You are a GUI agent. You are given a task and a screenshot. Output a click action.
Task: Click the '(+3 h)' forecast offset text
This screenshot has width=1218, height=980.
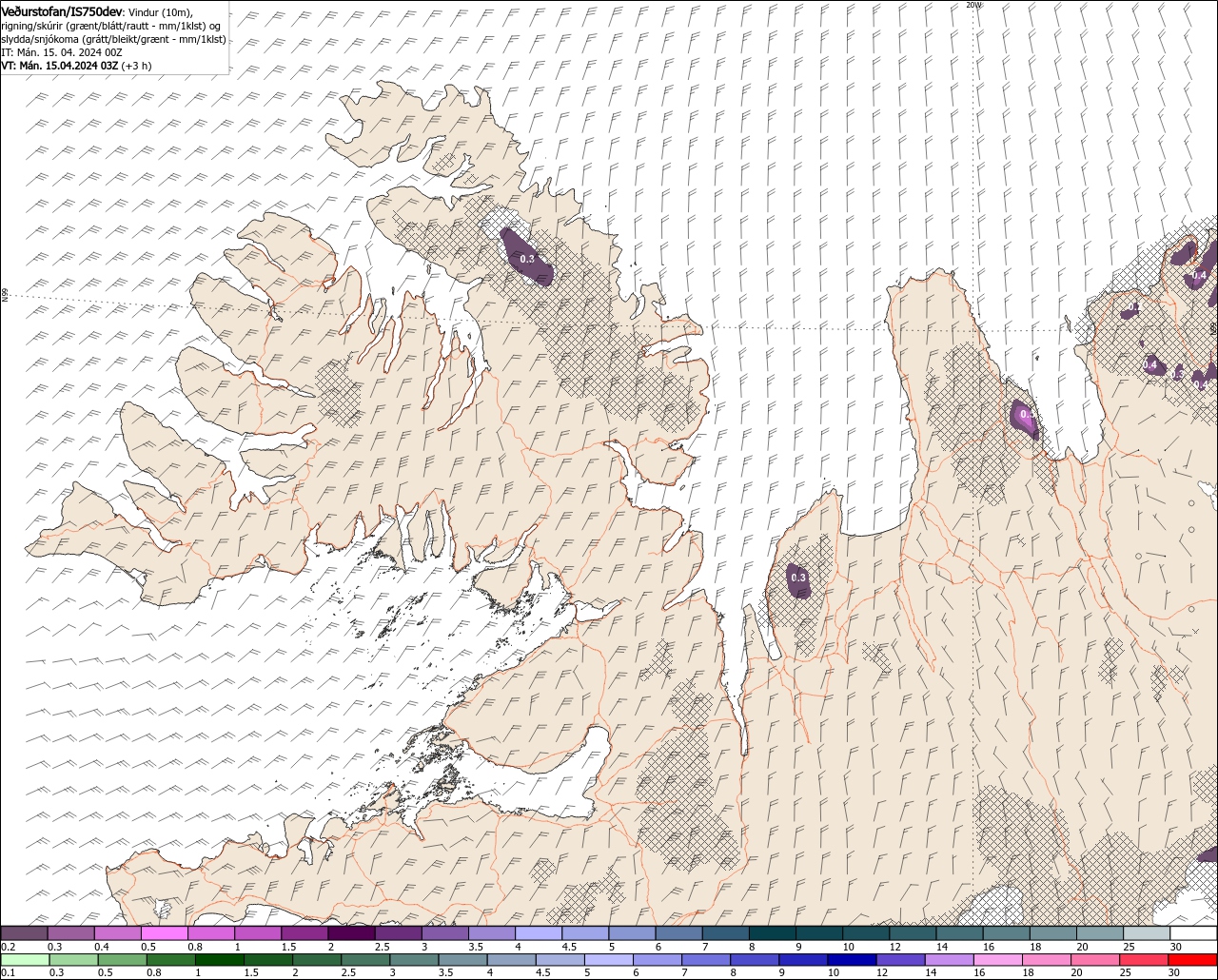tap(137, 66)
